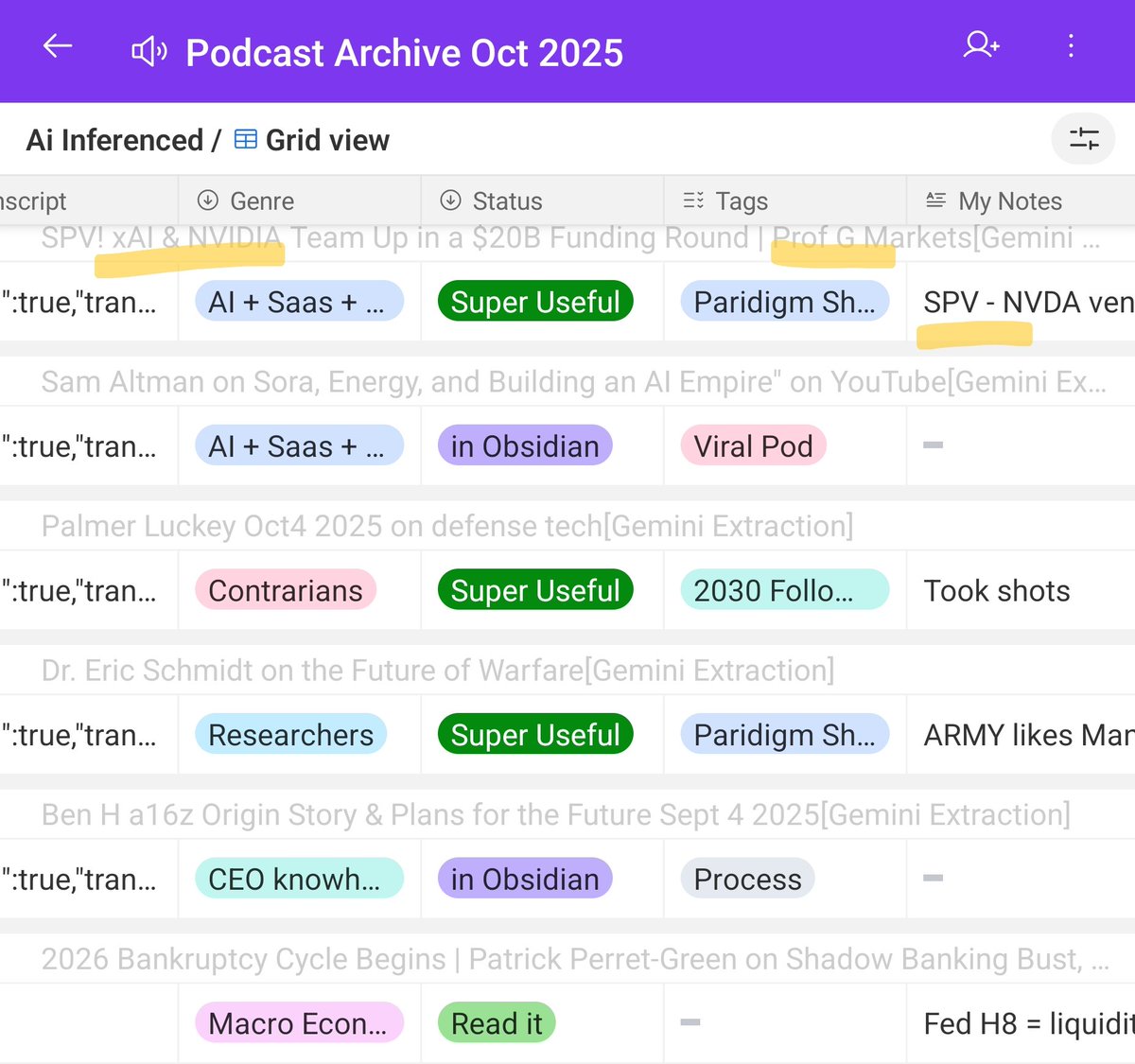
Task: Select transcript cell in SPV row
Action: 89,302
